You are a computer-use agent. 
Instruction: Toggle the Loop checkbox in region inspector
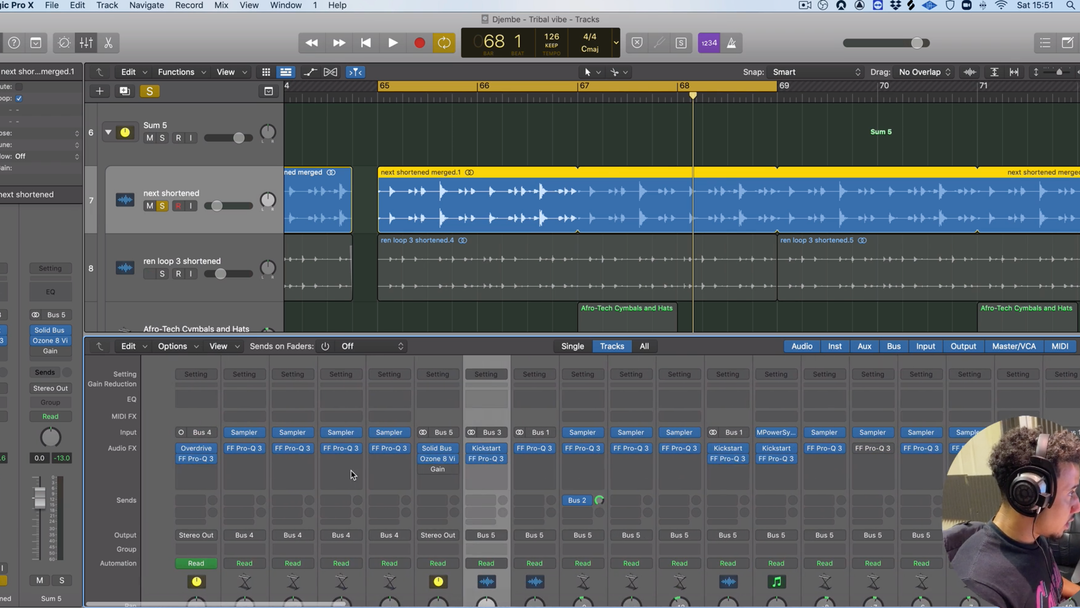coord(18,98)
